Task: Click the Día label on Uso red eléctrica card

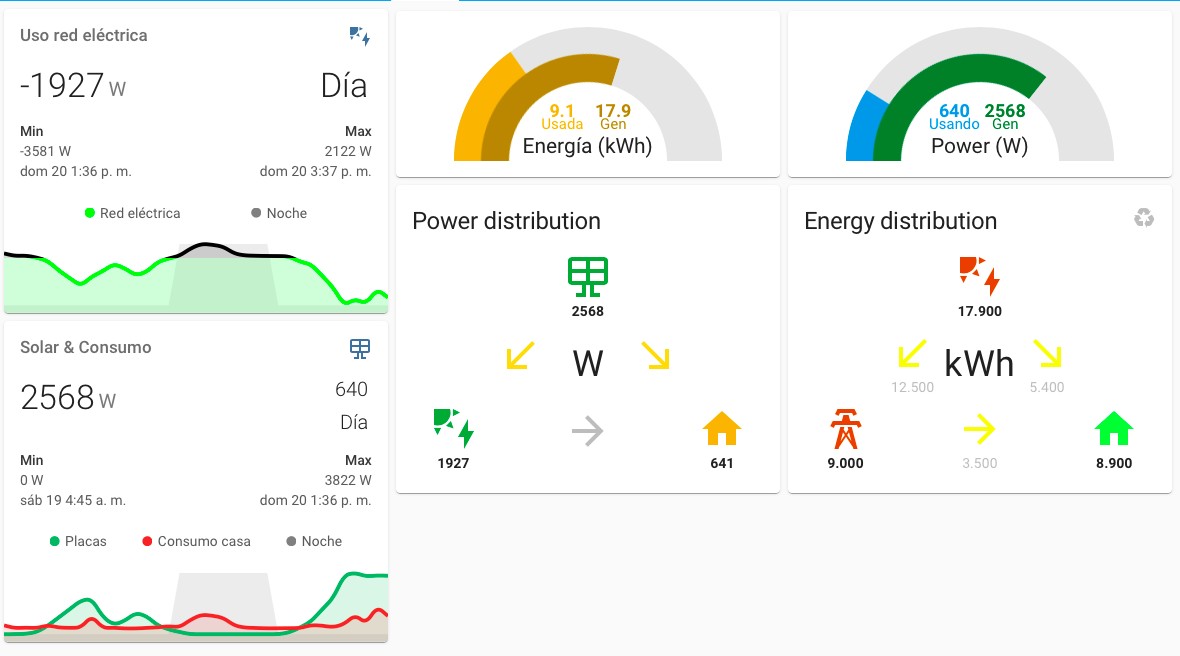Action: [x=342, y=86]
